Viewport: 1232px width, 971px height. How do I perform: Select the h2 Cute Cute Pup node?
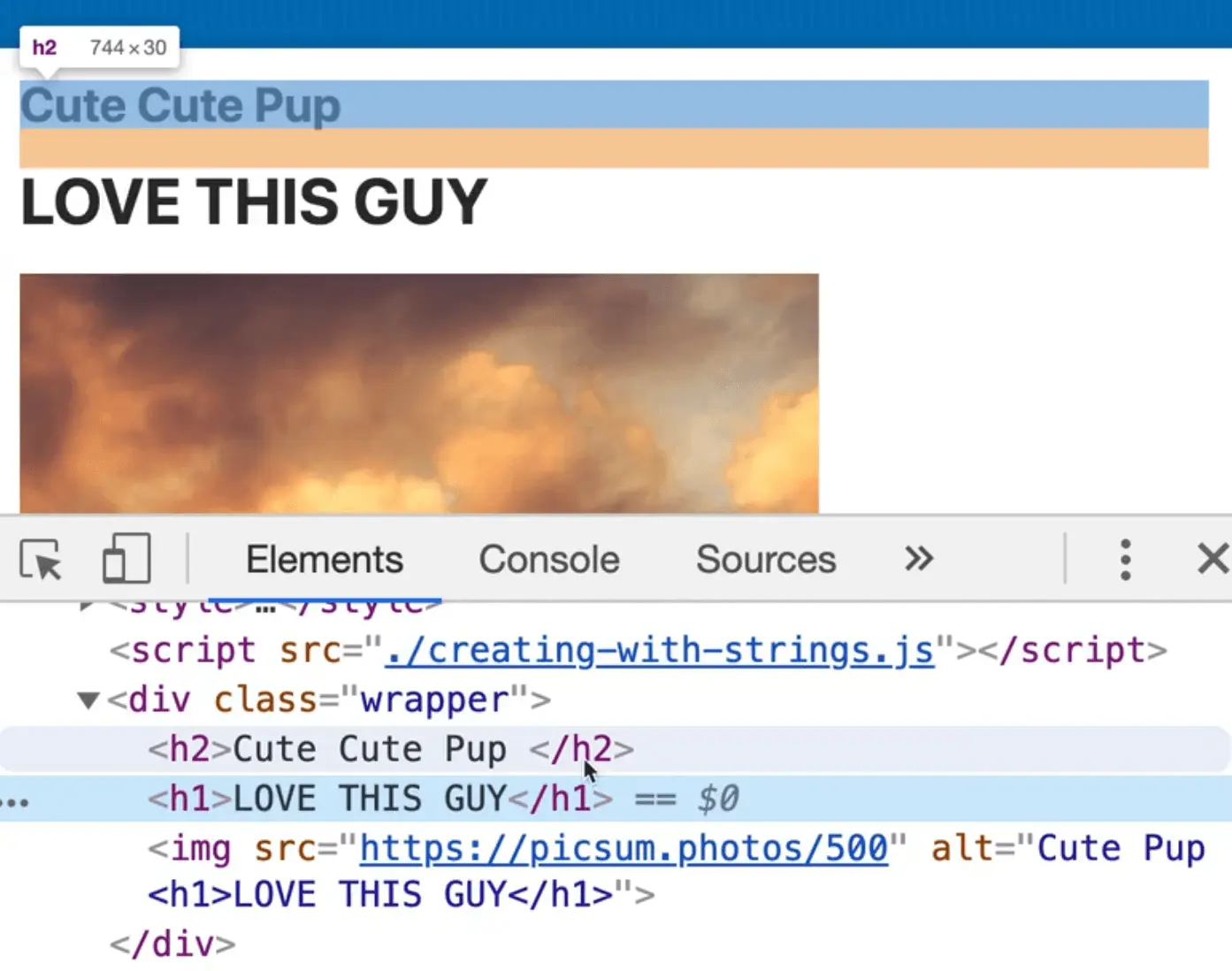[x=390, y=750]
